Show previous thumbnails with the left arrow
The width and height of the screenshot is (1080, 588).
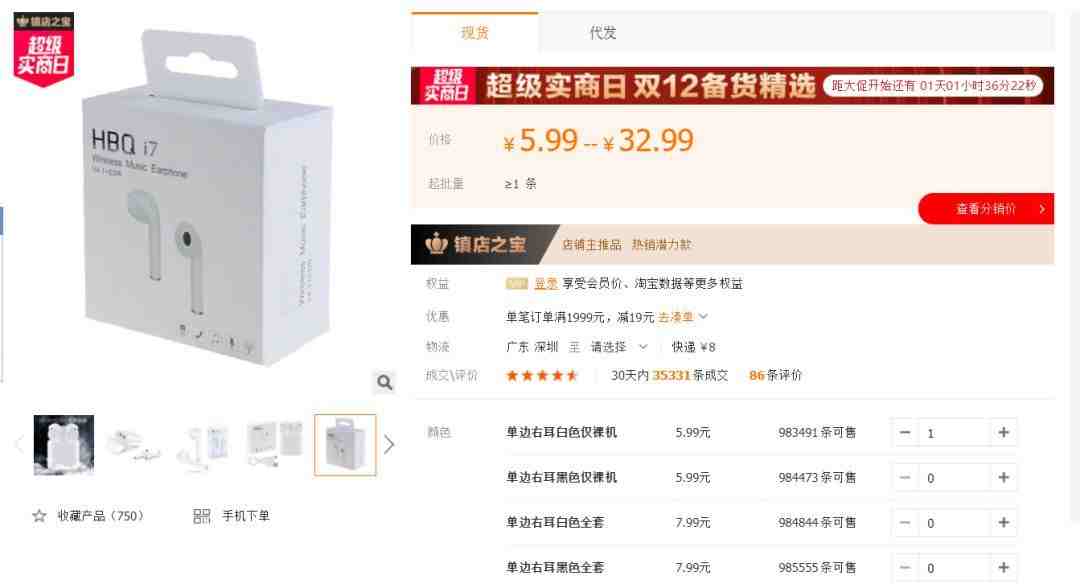[19, 445]
